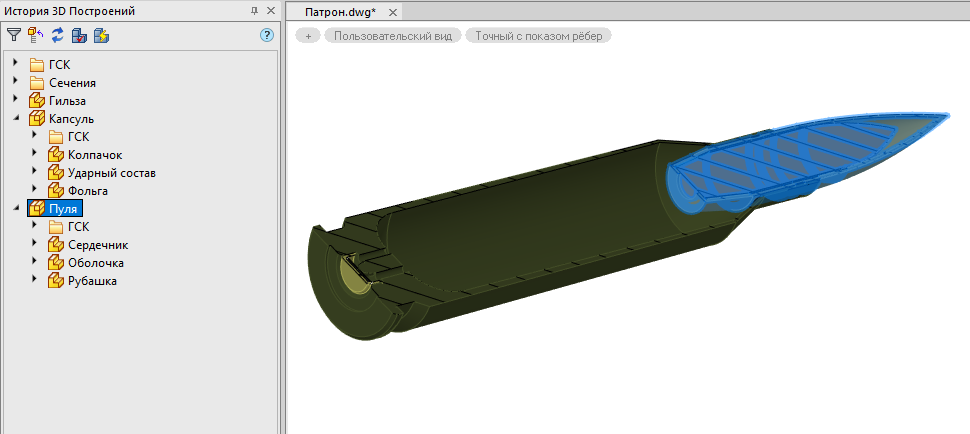Close the Патрон.dwg document tab
Viewport: 970px width, 434px height.
tap(393, 12)
